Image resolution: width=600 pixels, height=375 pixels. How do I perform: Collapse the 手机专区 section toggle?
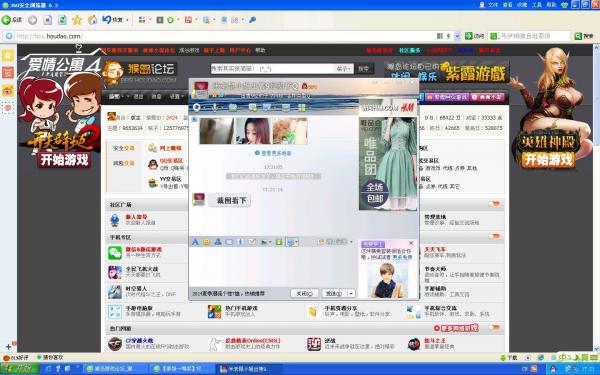(495, 236)
